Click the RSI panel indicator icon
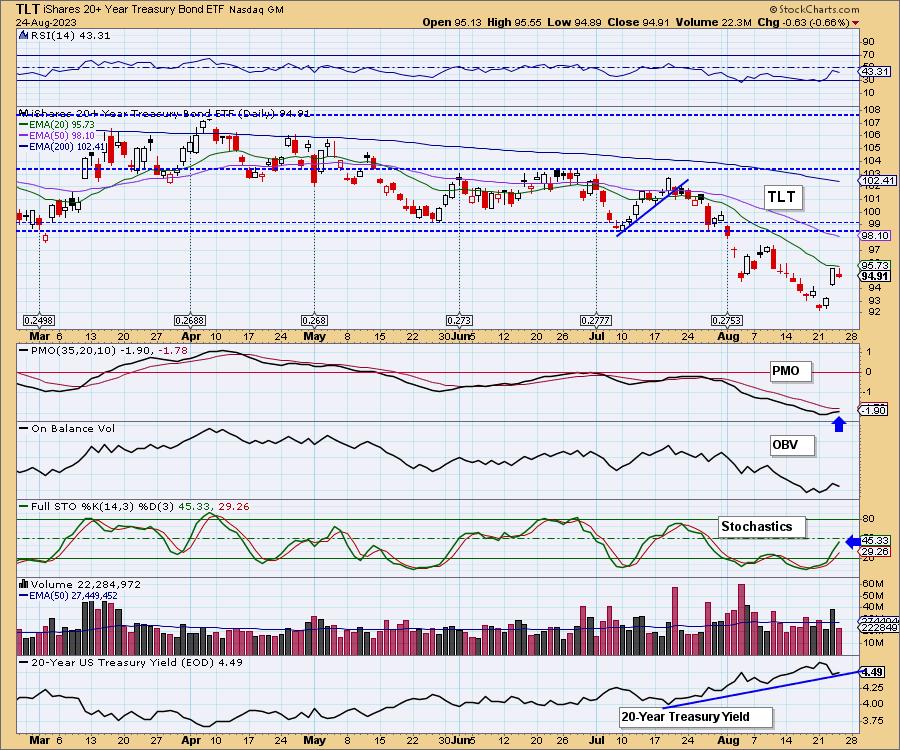This screenshot has width=900, height=750. (23, 35)
